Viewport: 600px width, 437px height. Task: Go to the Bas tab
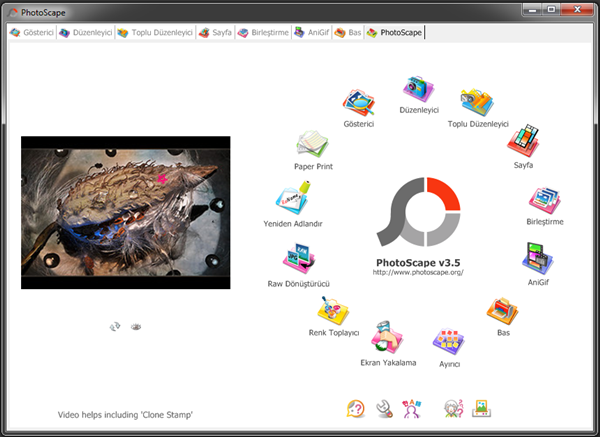tap(348, 32)
